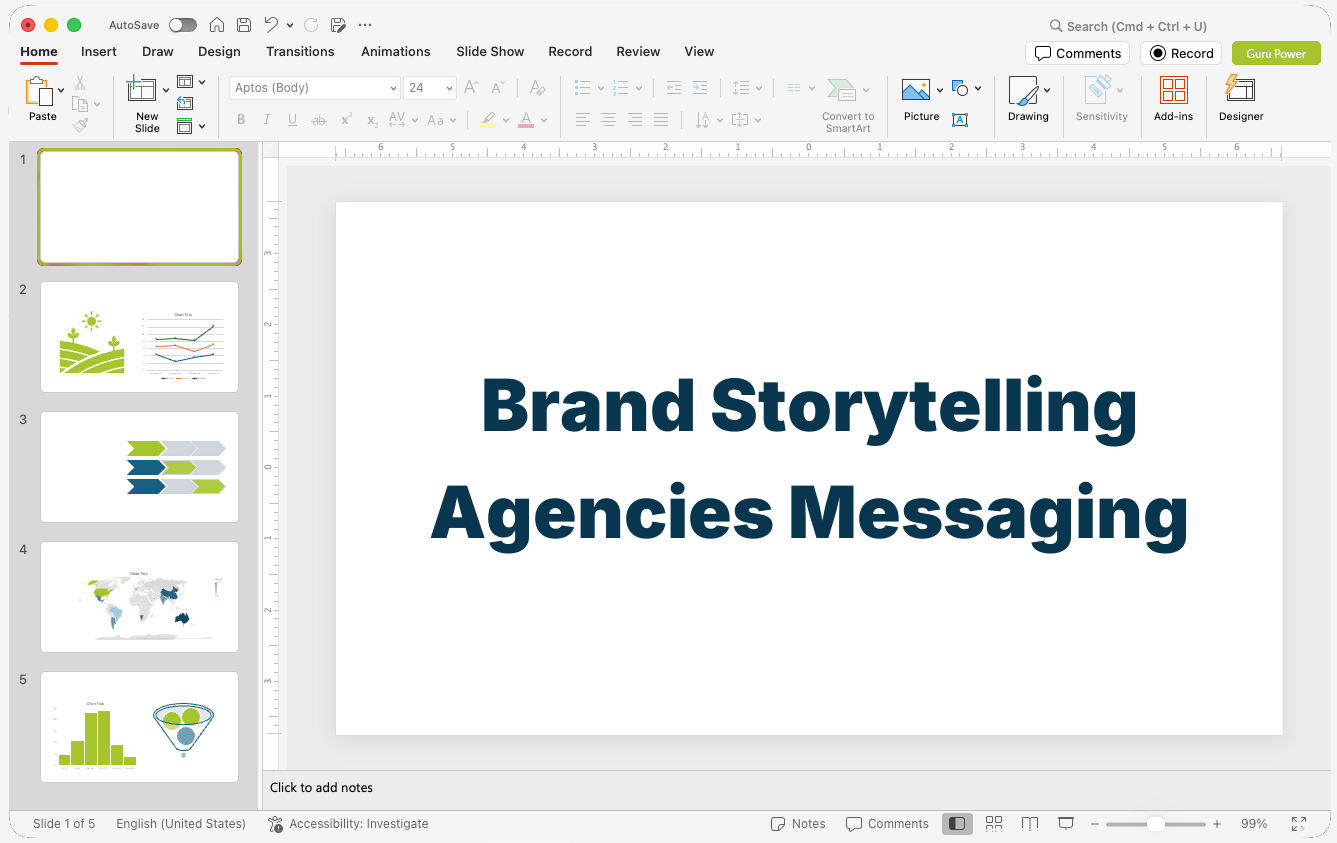Open the Design tab
1337x843 pixels.
pos(219,51)
